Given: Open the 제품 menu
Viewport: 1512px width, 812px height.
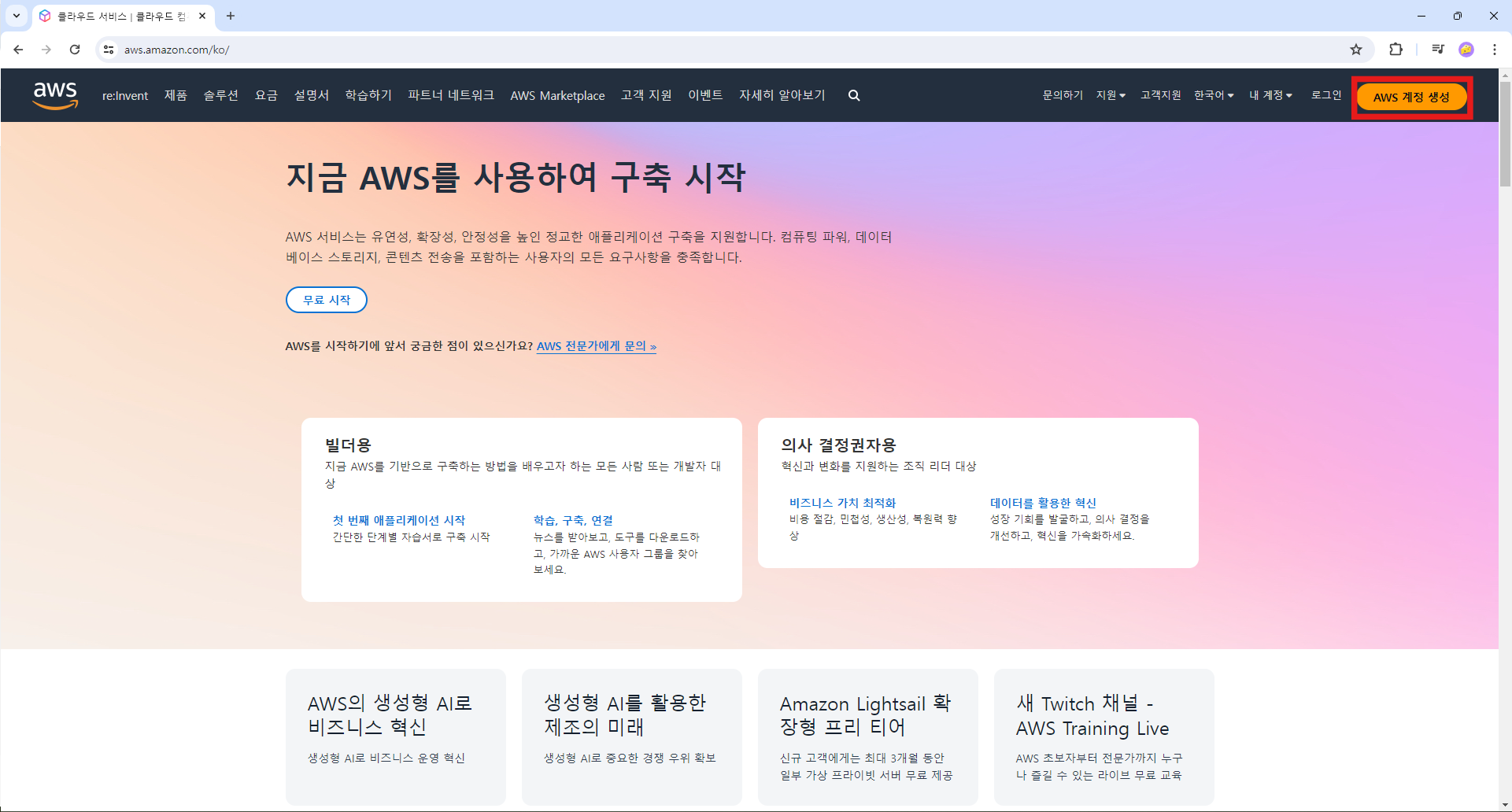Looking at the screenshot, I should point(176,95).
